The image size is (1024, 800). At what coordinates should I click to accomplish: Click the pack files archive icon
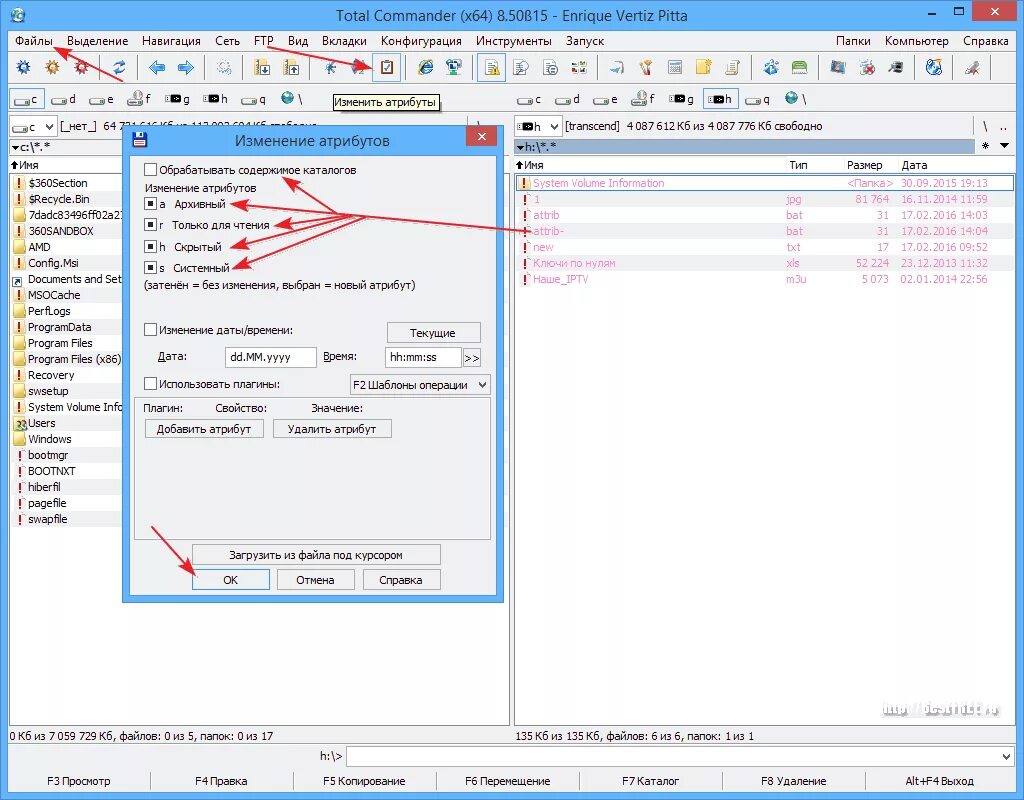(x=263, y=67)
